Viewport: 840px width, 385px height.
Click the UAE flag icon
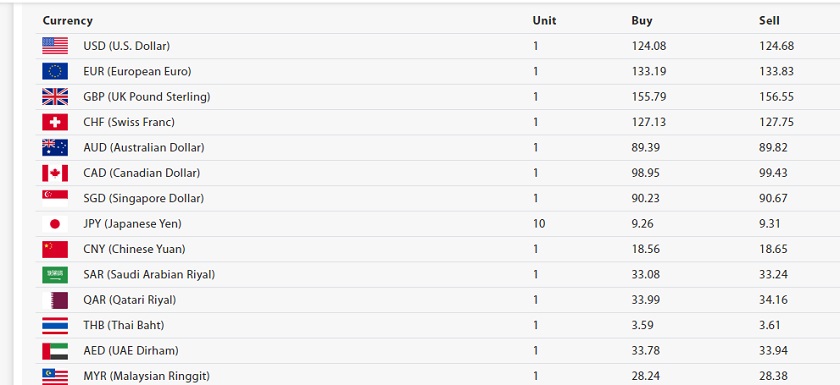(x=55, y=351)
